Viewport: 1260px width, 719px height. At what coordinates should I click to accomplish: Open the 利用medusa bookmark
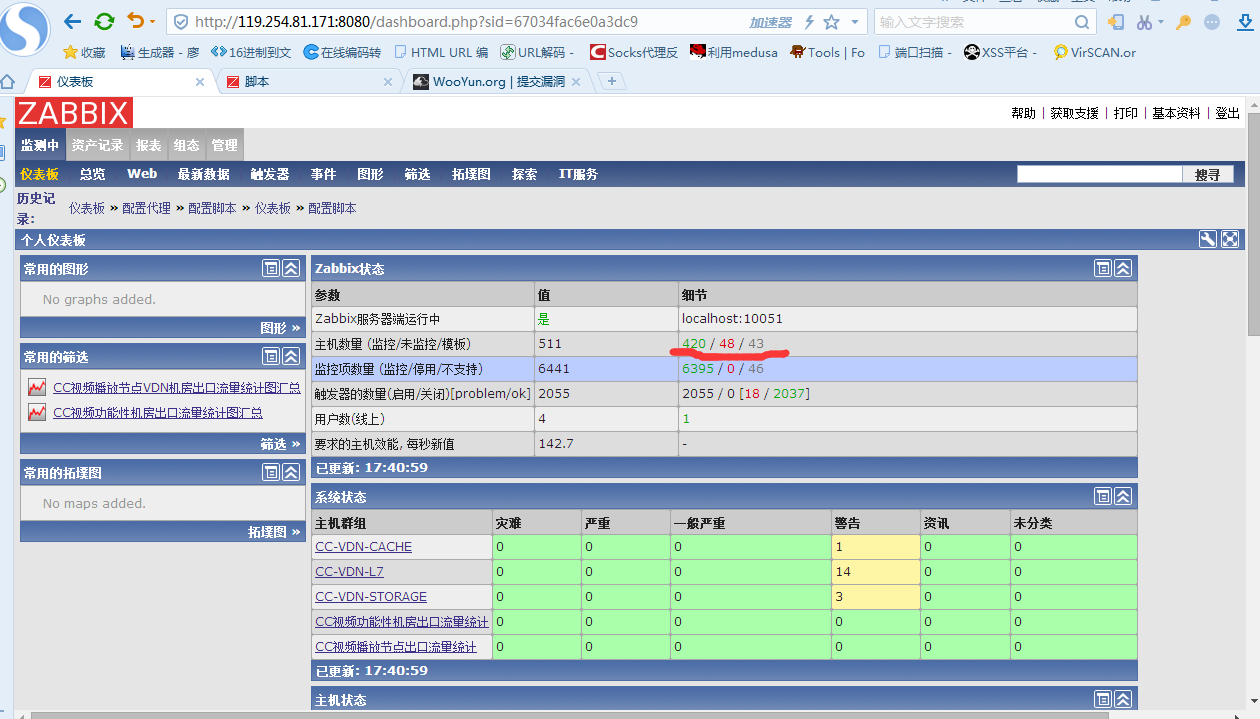click(734, 52)
